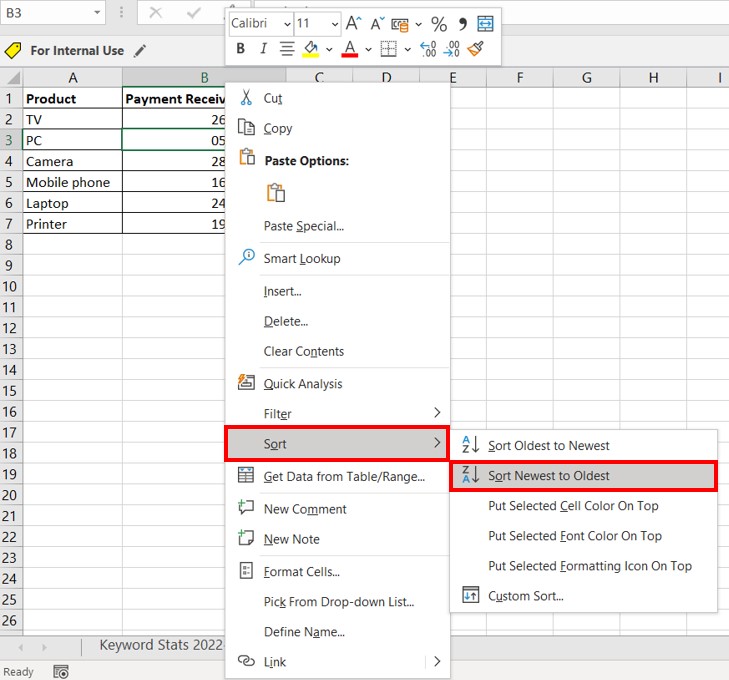This screenshot has width=729, height=680.
Task: Choose Delete... from context menu
Action: click(x=338, y=321)
